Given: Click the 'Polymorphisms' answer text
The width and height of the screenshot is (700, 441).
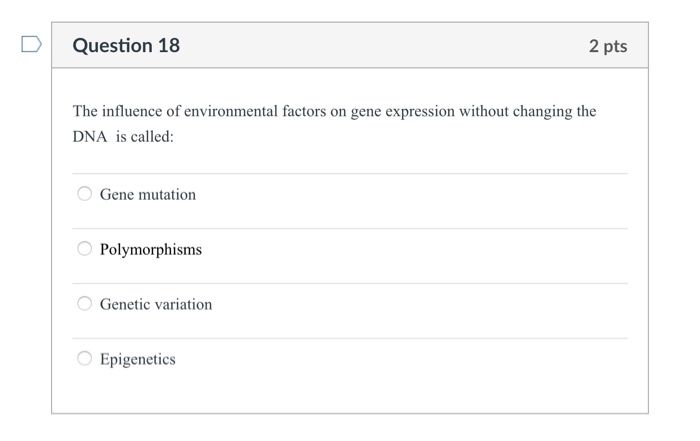Looking at the screenshot, I should point(151,249).
